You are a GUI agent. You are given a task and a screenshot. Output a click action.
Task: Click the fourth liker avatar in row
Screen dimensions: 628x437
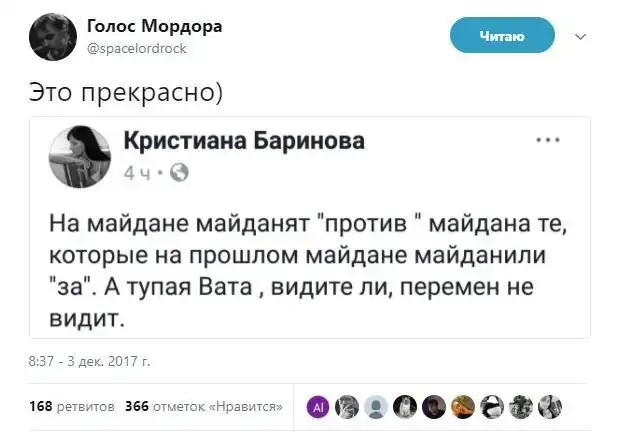[405, 406]
